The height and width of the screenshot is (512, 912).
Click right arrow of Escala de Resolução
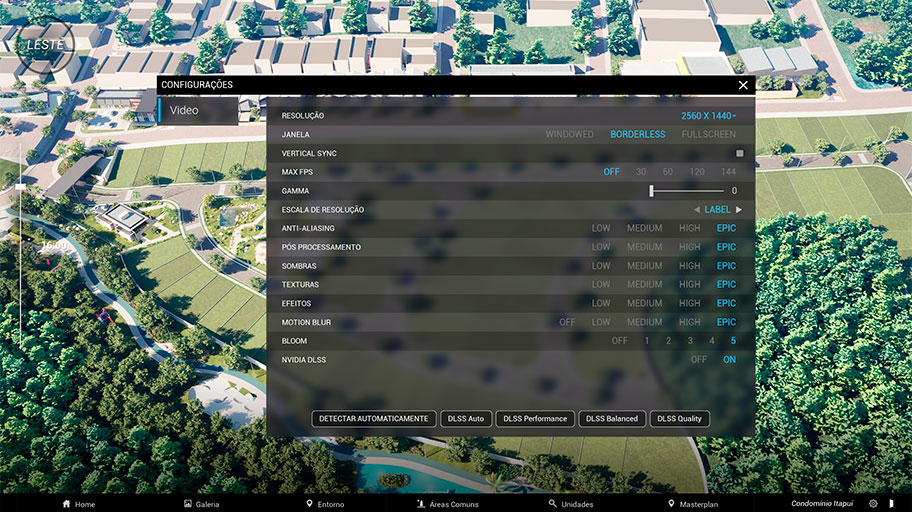tap(740, 210)
